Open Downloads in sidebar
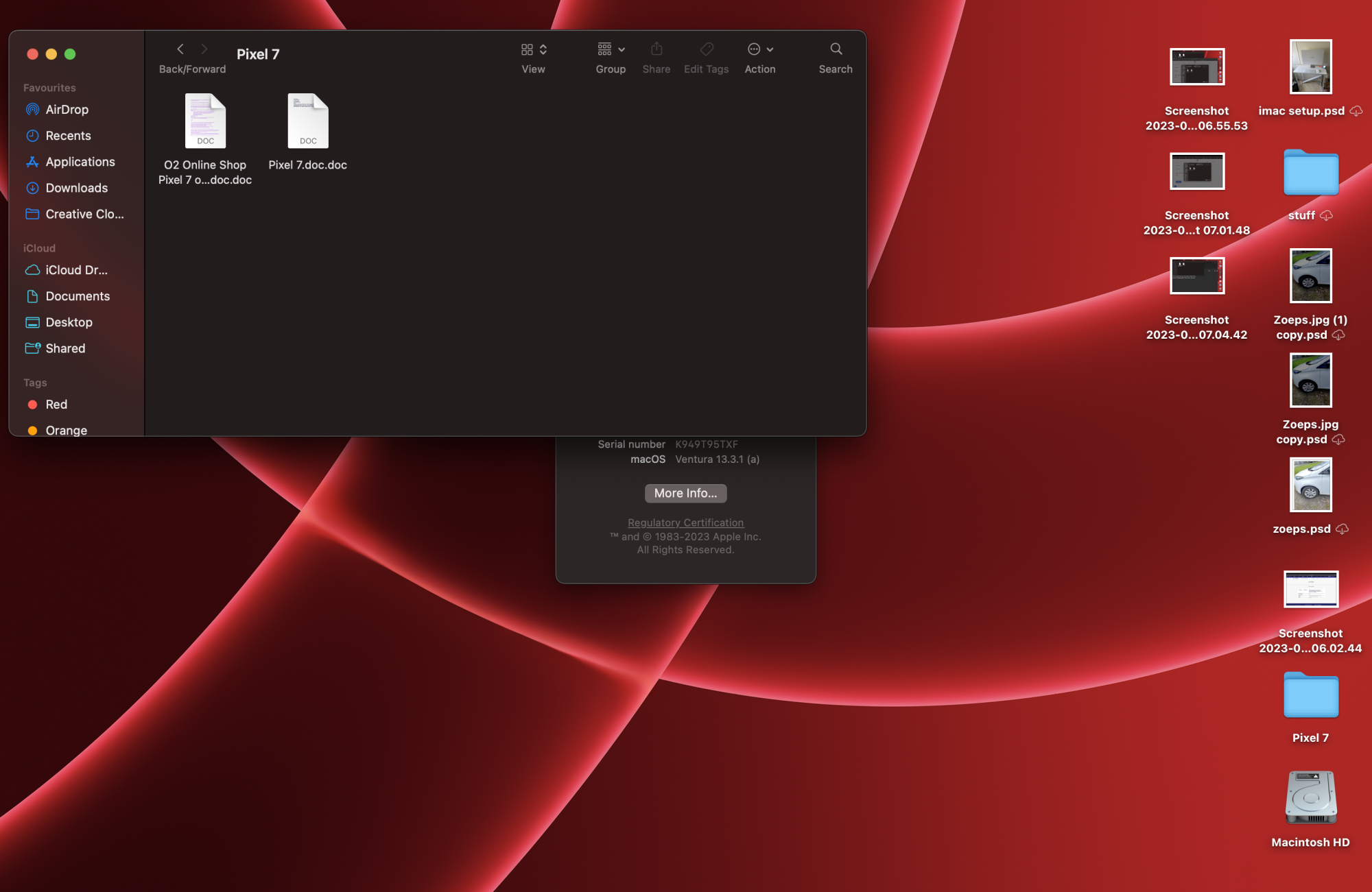Image resolution: width=1372 pixels, height=892 pixels. pos(76,188)
